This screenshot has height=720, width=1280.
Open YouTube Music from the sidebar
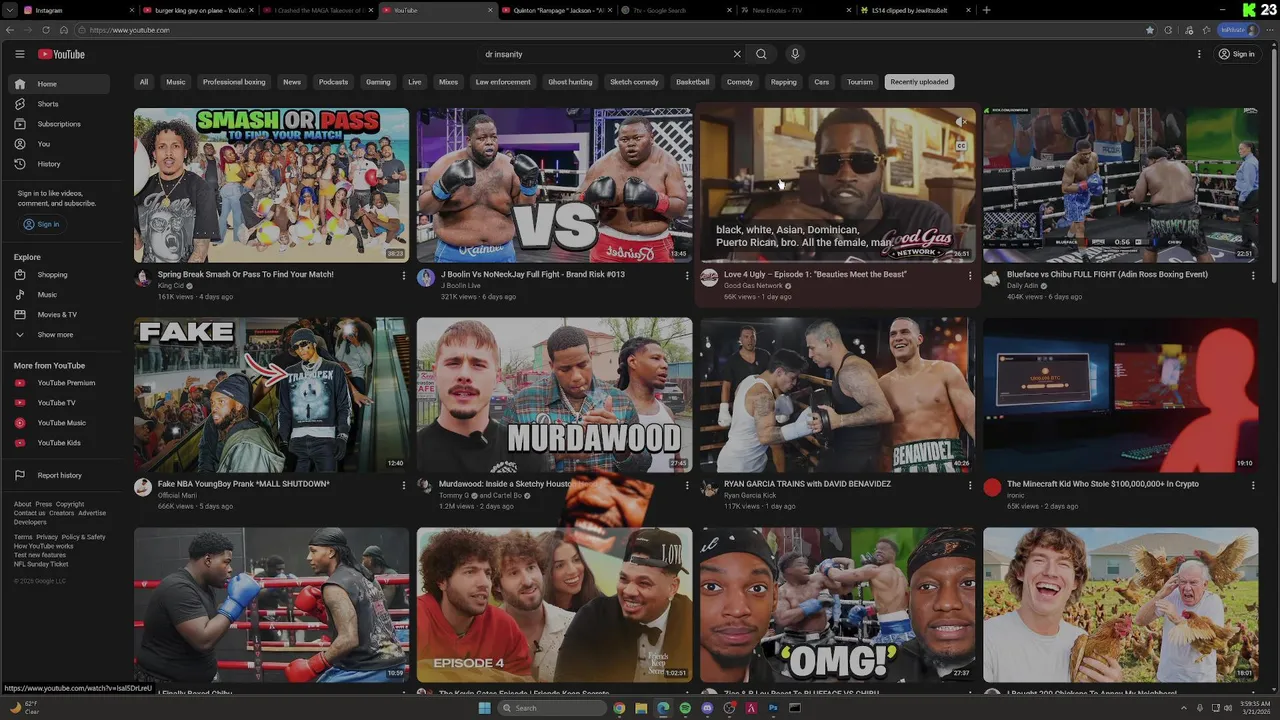pyautogui.click(x=60, y=423)
